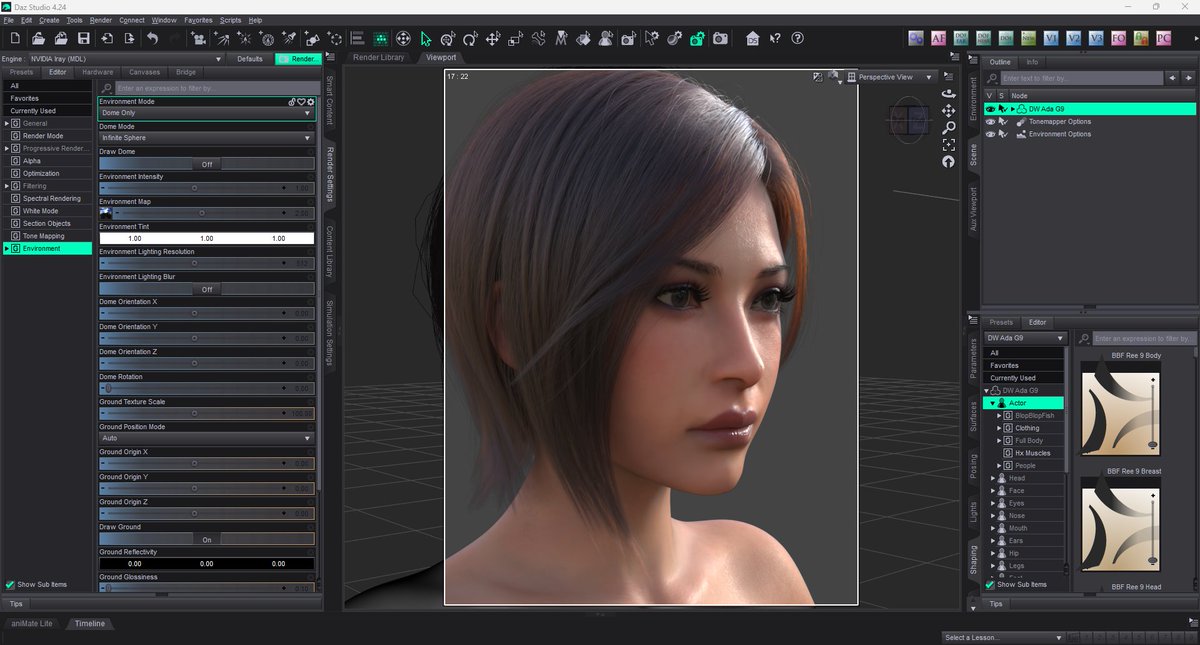Click the AF script shortcut icon

939,38
